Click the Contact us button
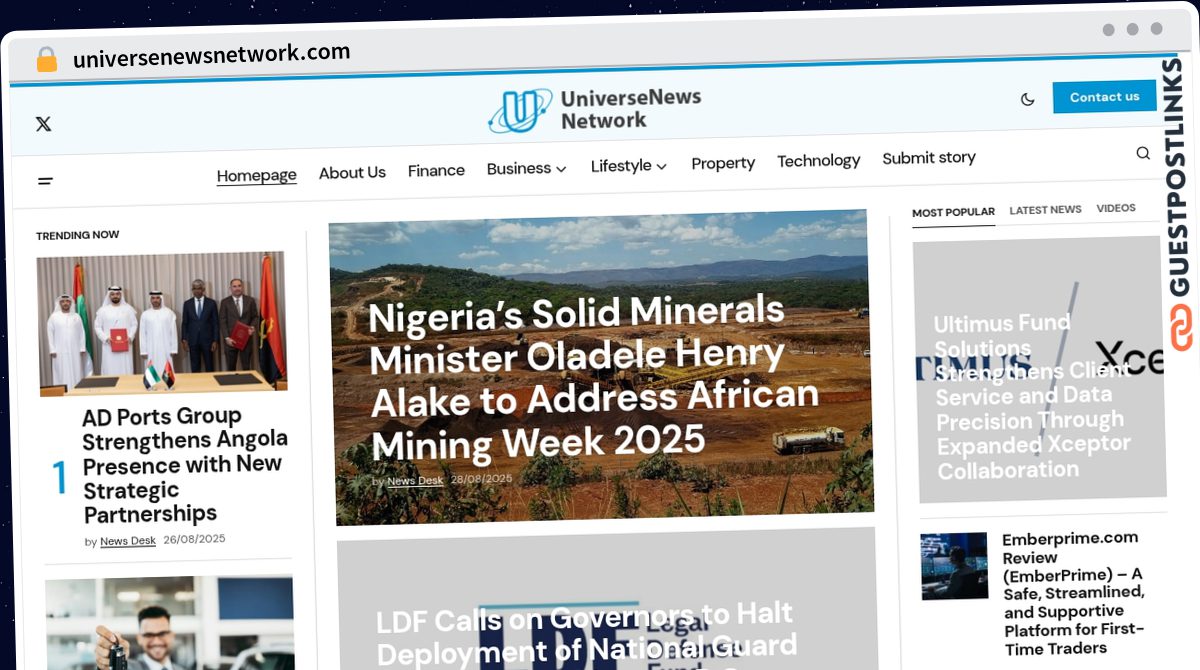Viewport: 1200px width, 670px height. [x=1104, y=97]
